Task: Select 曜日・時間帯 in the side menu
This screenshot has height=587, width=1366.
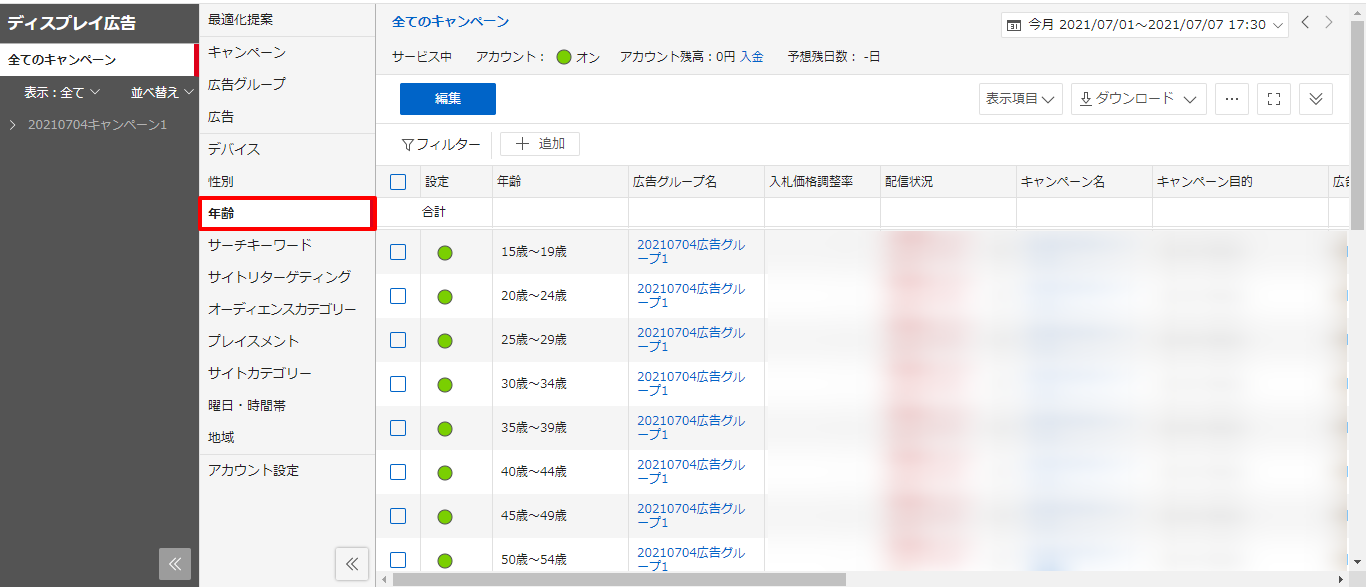Action: pyautogui.click(x=247, y=405)
